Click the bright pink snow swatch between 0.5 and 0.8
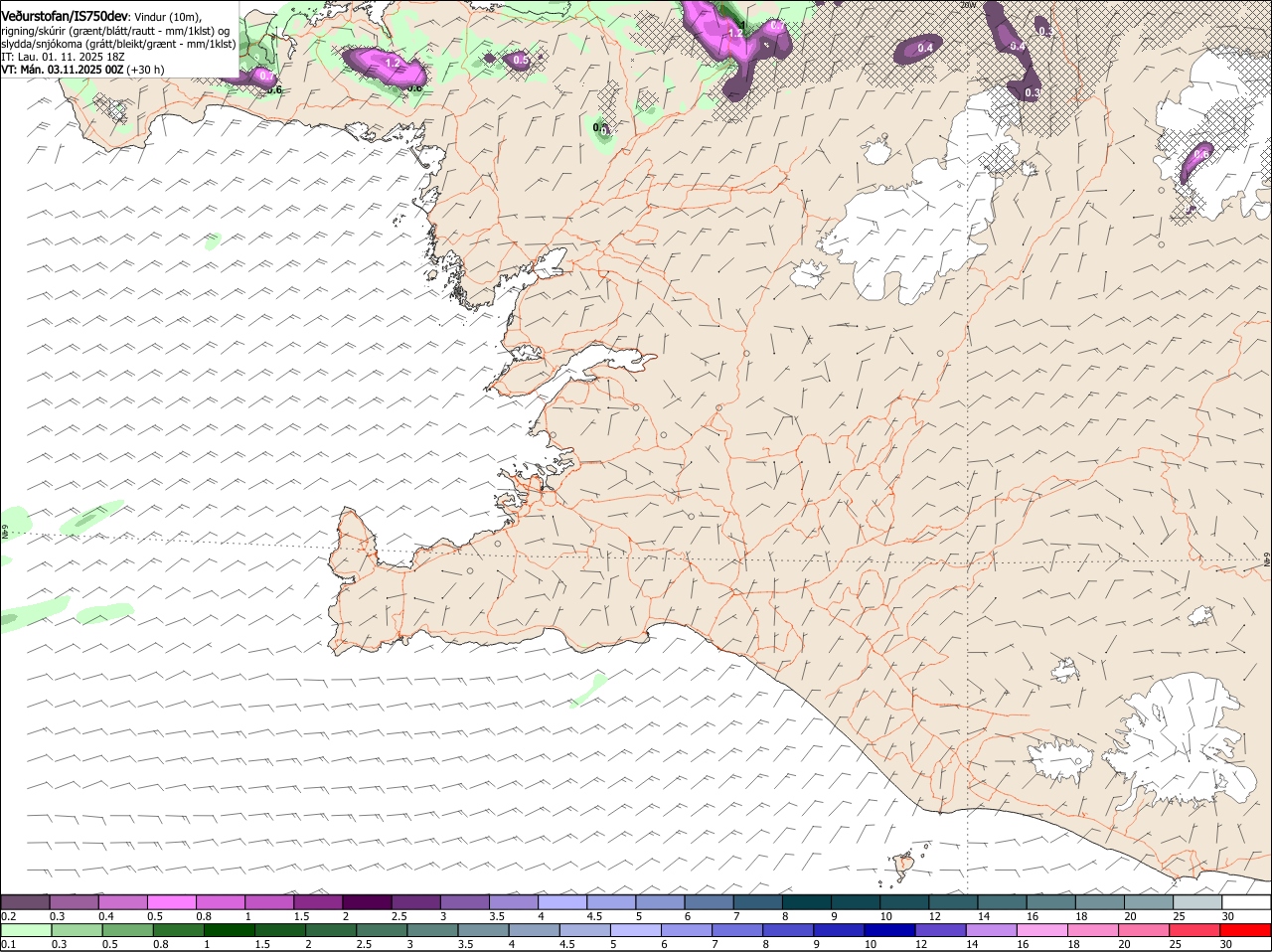This screenshot has width=1272, height=952. (171, 902)
